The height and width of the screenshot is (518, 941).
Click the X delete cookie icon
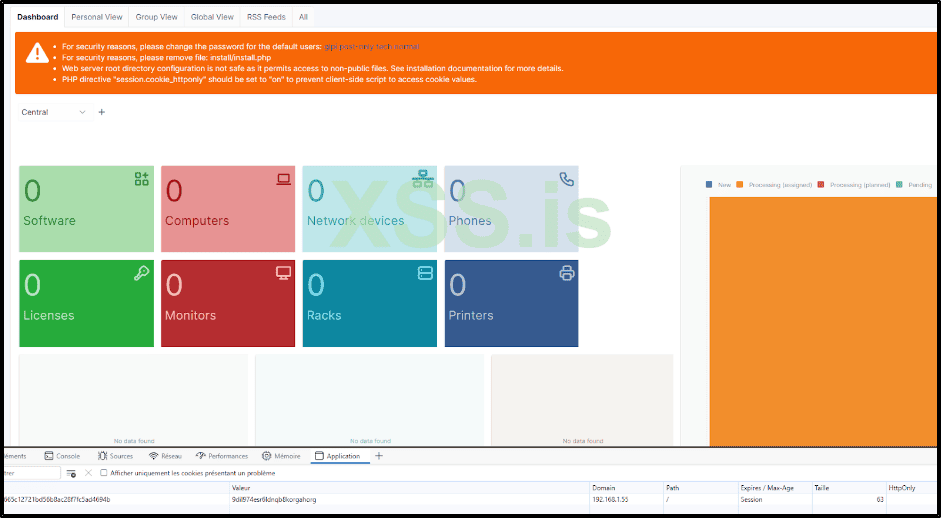point(88,473)
